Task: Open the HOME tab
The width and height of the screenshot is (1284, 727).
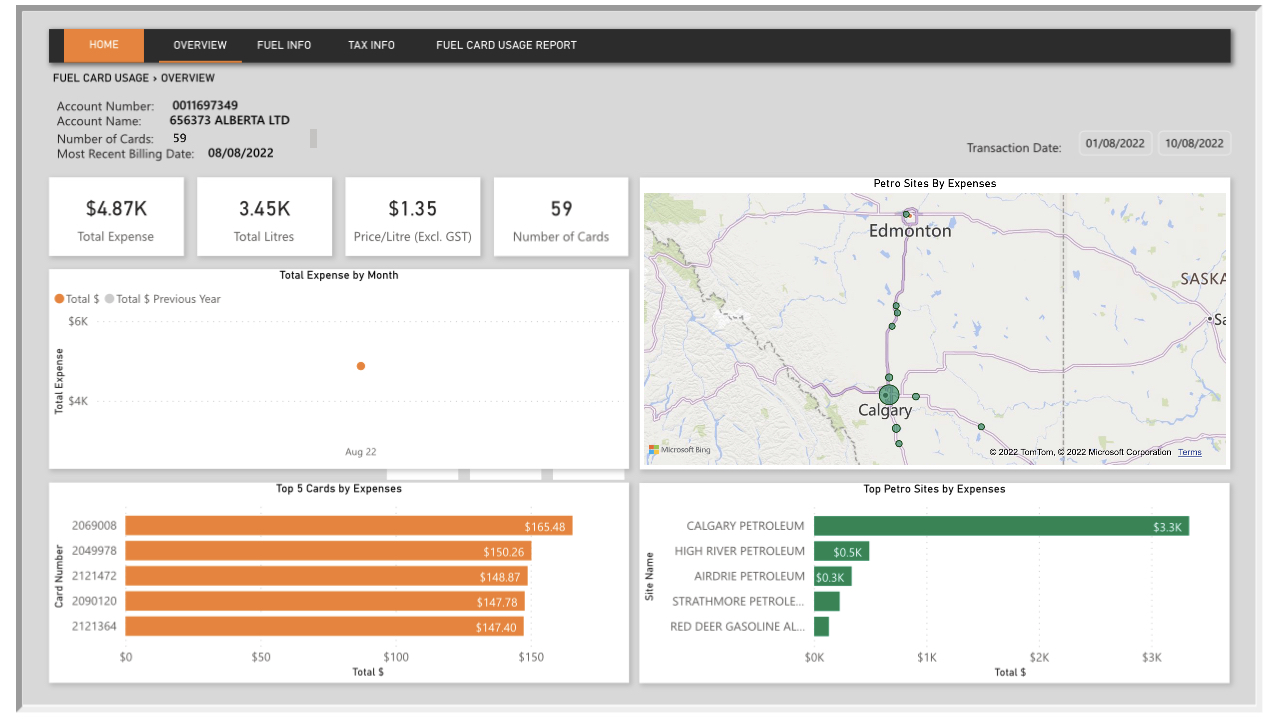Action: click(104, 45)
